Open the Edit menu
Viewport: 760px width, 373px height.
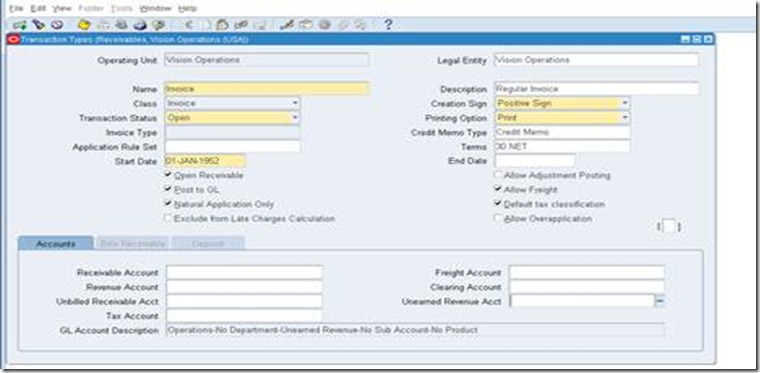(x=38, y=8)
